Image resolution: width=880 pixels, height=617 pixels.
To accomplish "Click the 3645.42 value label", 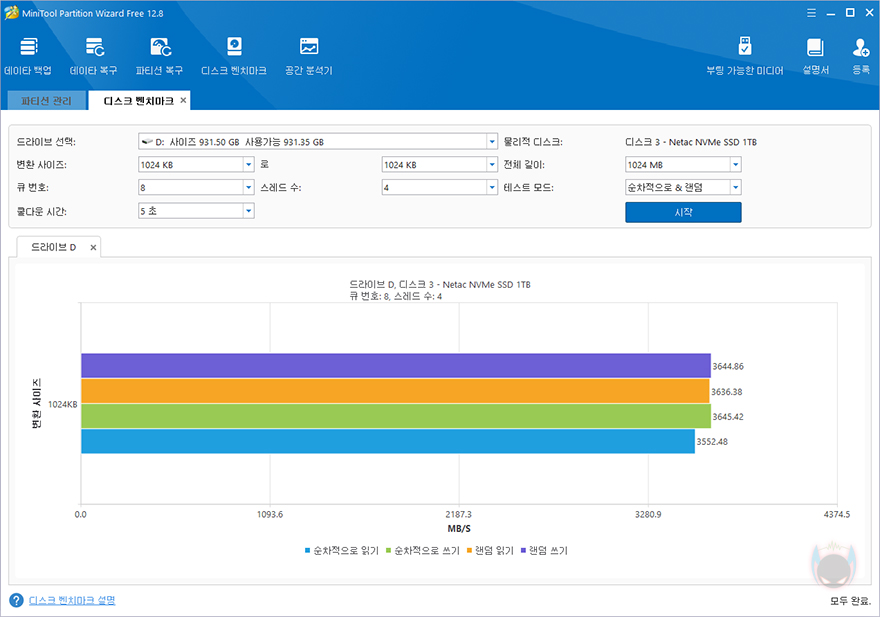I will [728, 417].
